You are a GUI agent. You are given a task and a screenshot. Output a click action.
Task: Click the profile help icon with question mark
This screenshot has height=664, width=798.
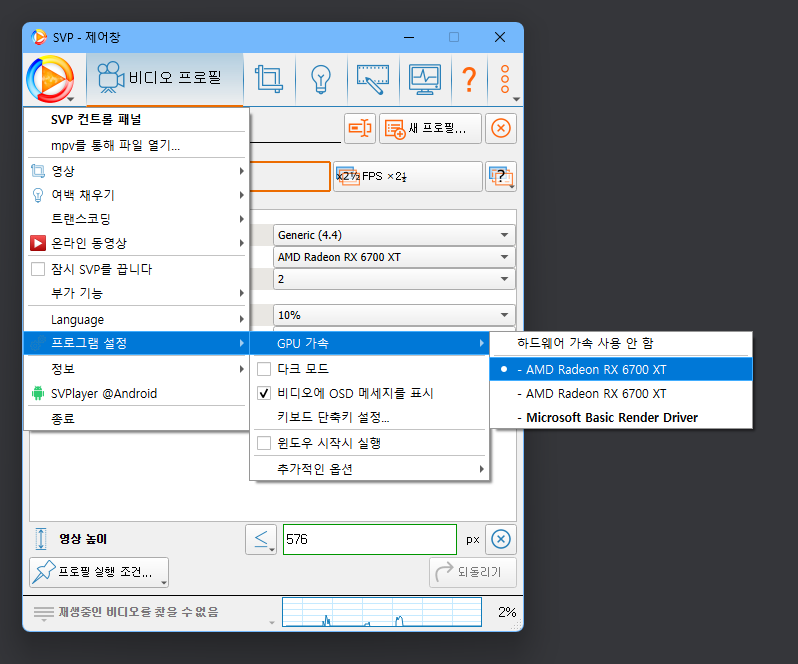pos(501,177)
